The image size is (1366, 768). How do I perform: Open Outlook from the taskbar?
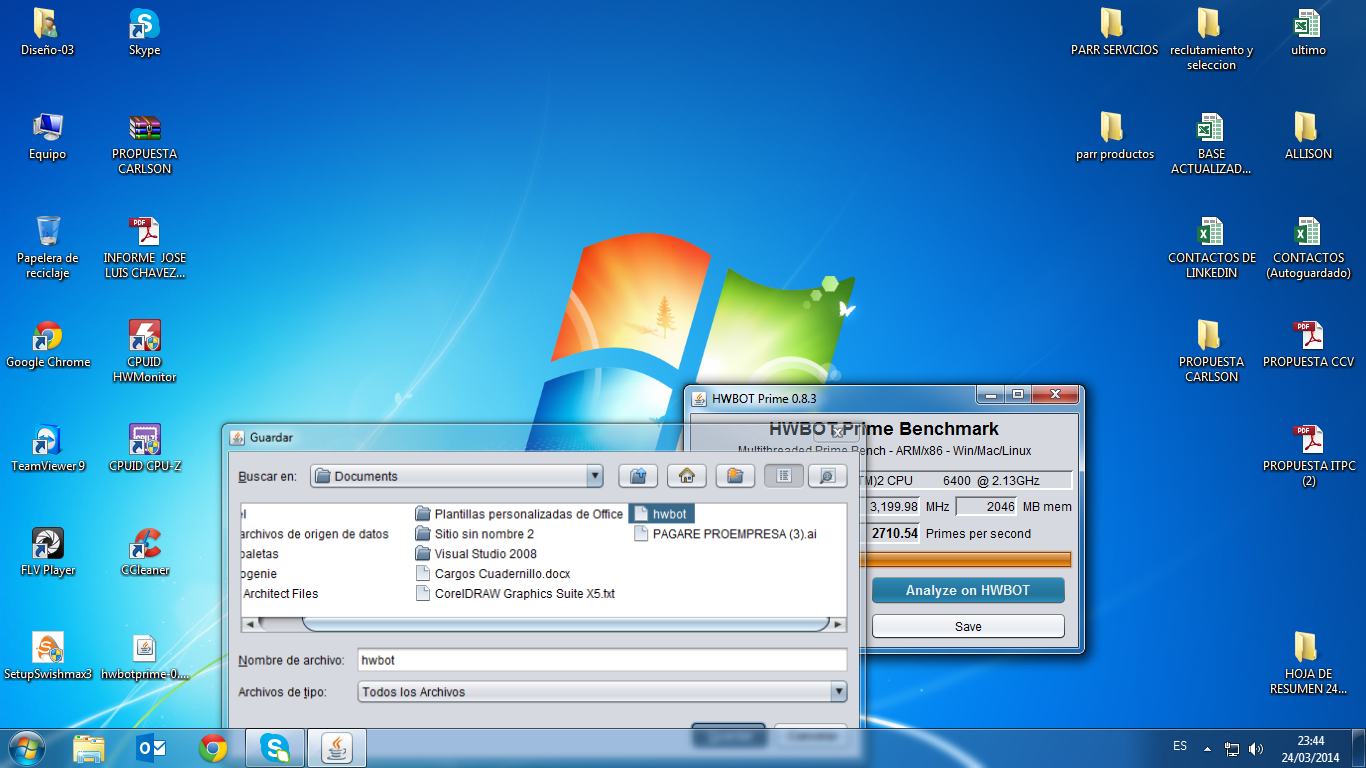(151, 748)
